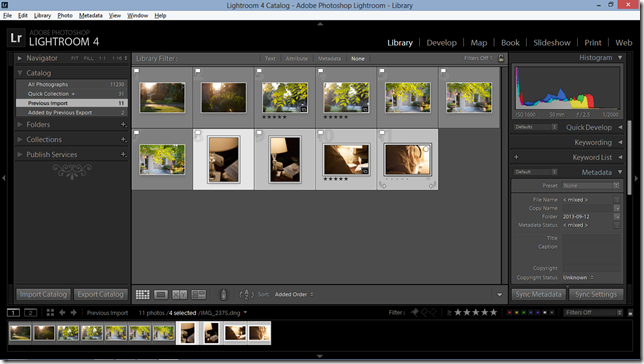Go forward with filmstrip right arrow
Image resolution: width=644 pixels, height=364 pixels.
[74, 313]
